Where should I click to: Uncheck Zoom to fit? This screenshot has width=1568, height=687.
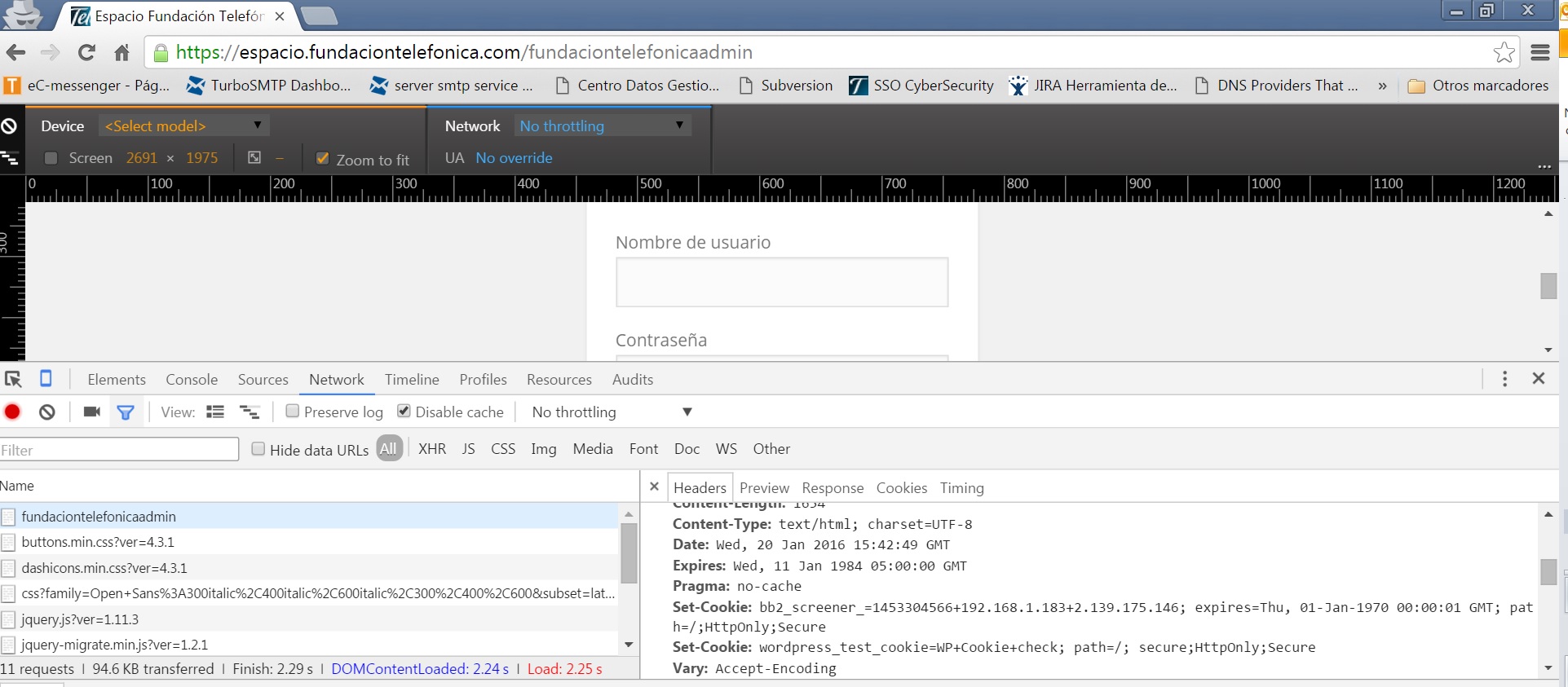tap(323, 158)
